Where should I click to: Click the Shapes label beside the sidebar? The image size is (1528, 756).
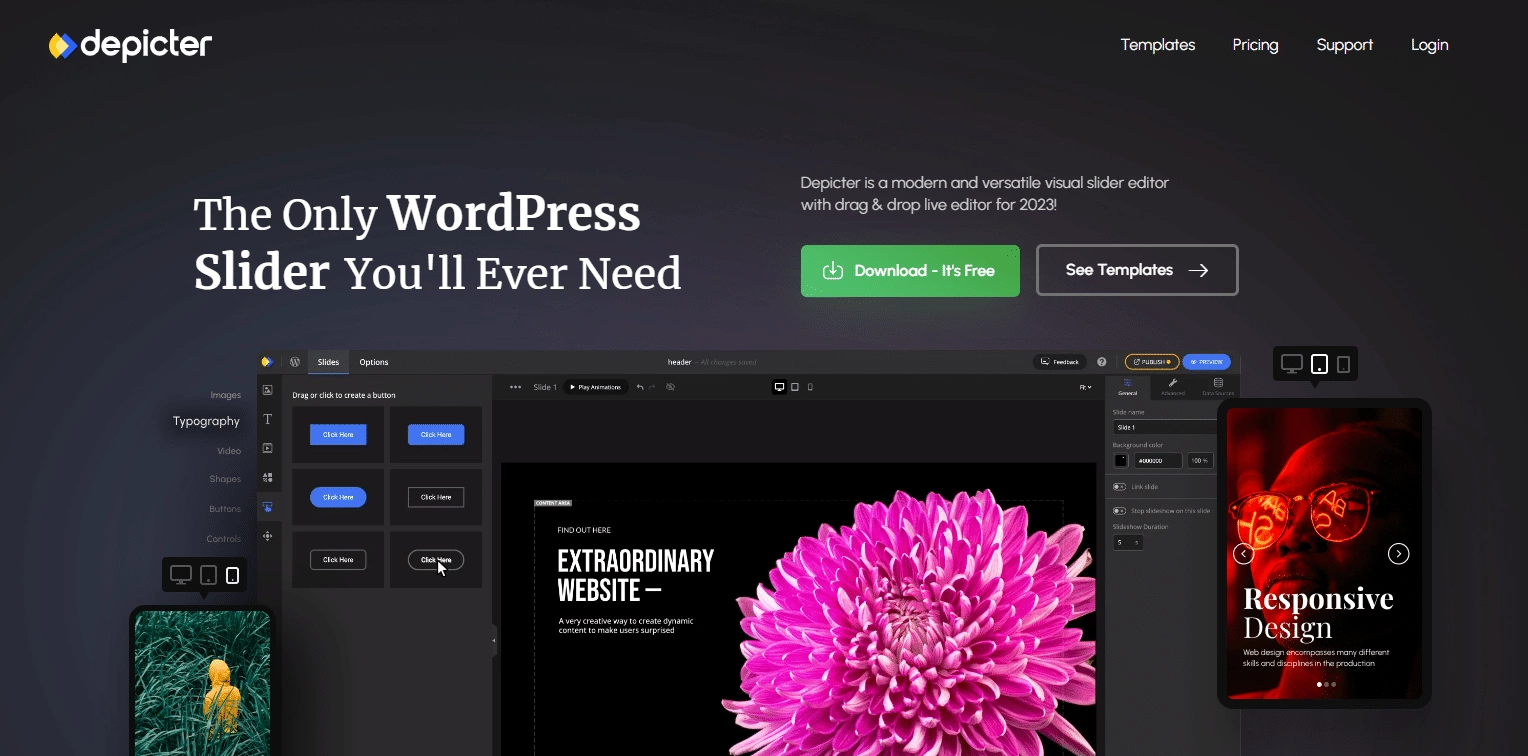tap(225, 479)
